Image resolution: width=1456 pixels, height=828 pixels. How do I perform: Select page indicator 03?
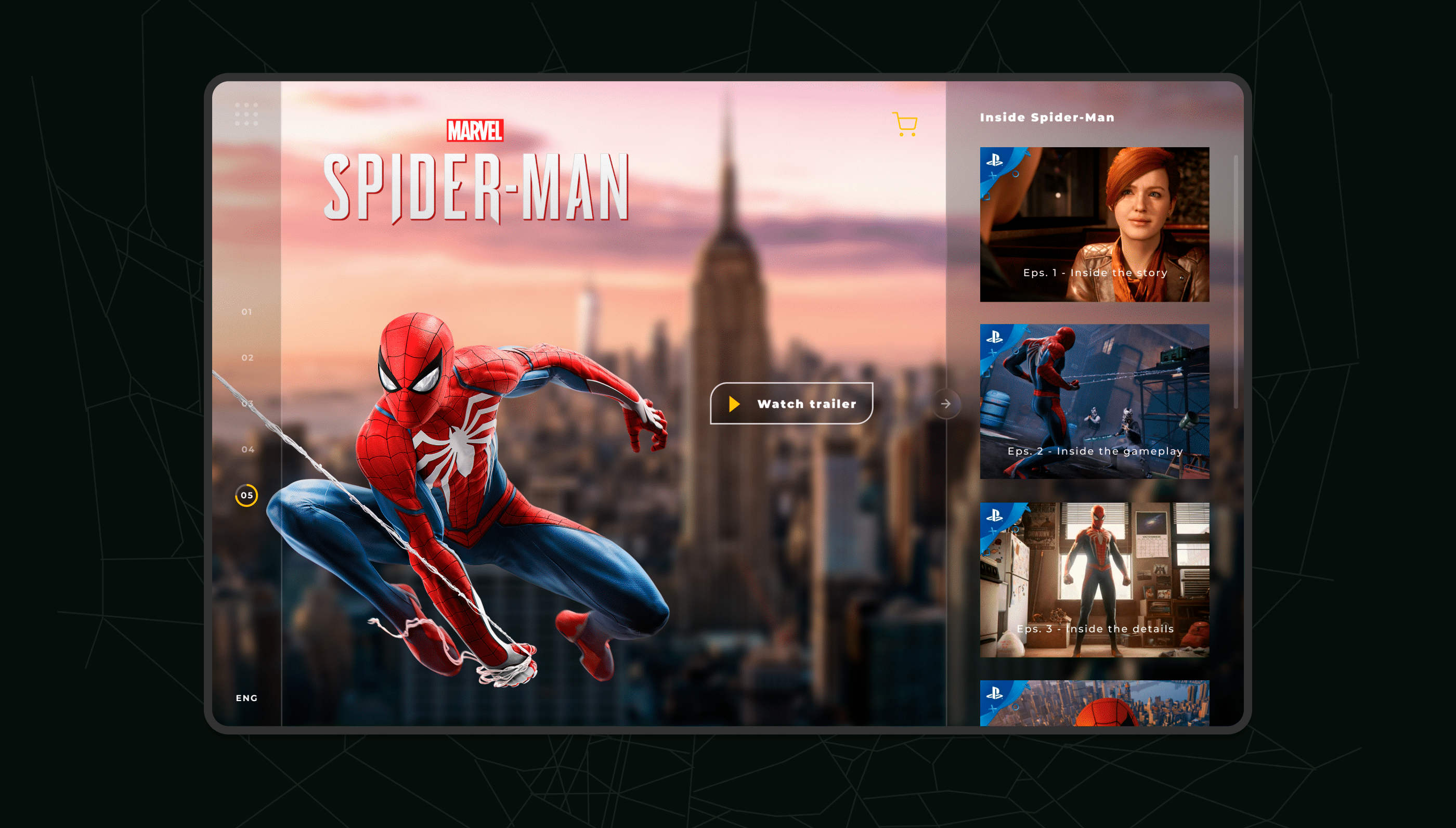248,404
